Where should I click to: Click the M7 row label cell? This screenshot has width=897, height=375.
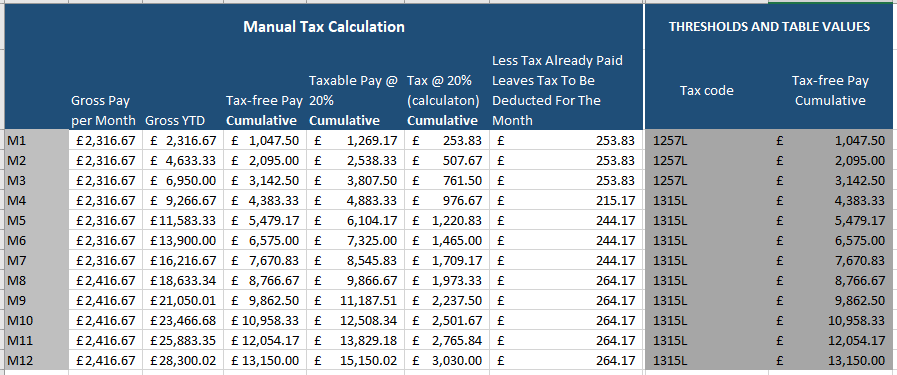point(37,261)
